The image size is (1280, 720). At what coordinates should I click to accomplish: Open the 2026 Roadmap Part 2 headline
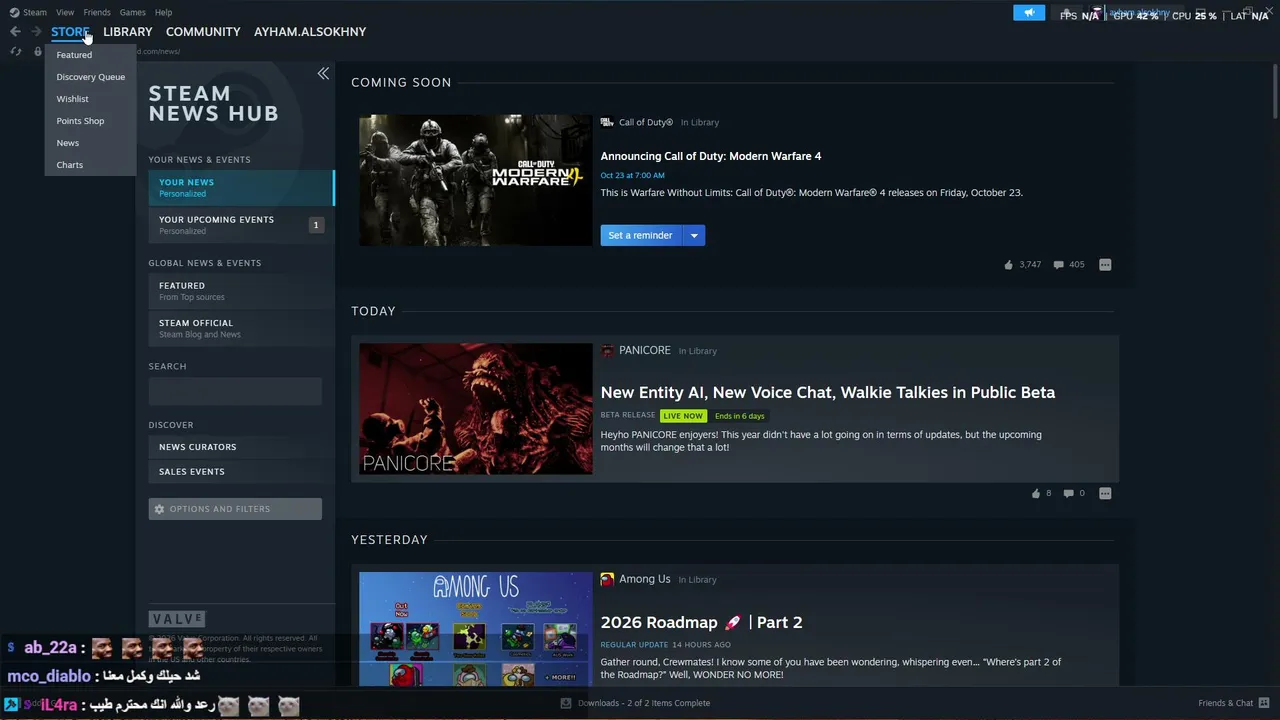(x=702, y=622)
